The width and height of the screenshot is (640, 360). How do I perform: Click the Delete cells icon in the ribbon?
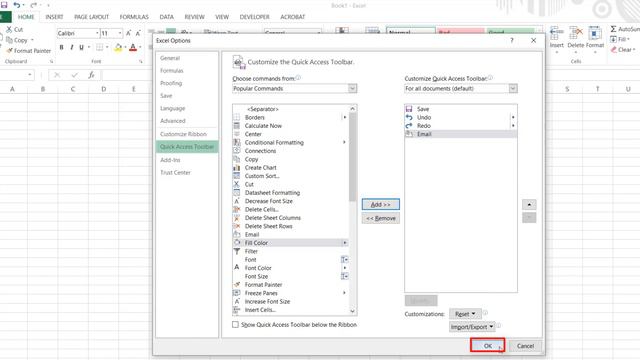click(x=576, y=33)
